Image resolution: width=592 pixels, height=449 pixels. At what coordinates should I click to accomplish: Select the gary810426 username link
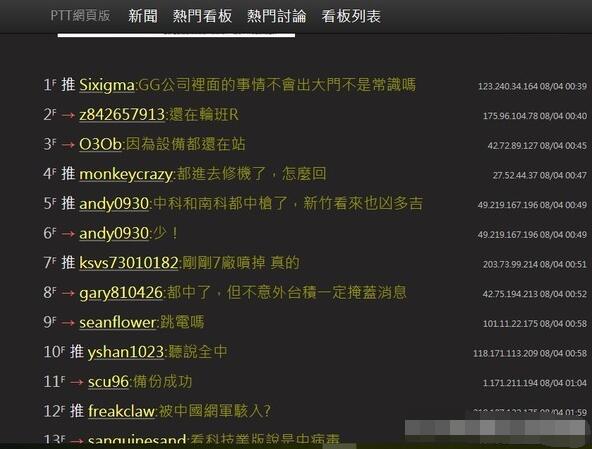tap(121, 293)
